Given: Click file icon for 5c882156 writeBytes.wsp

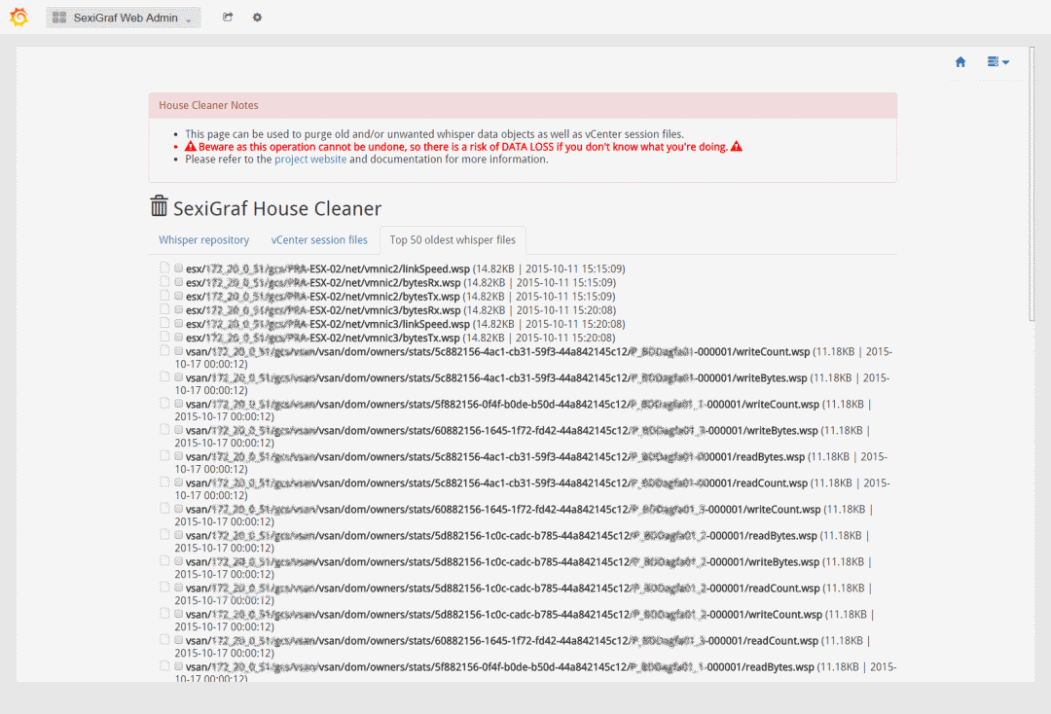Looking at the screenshot, I should coord(165,377).
